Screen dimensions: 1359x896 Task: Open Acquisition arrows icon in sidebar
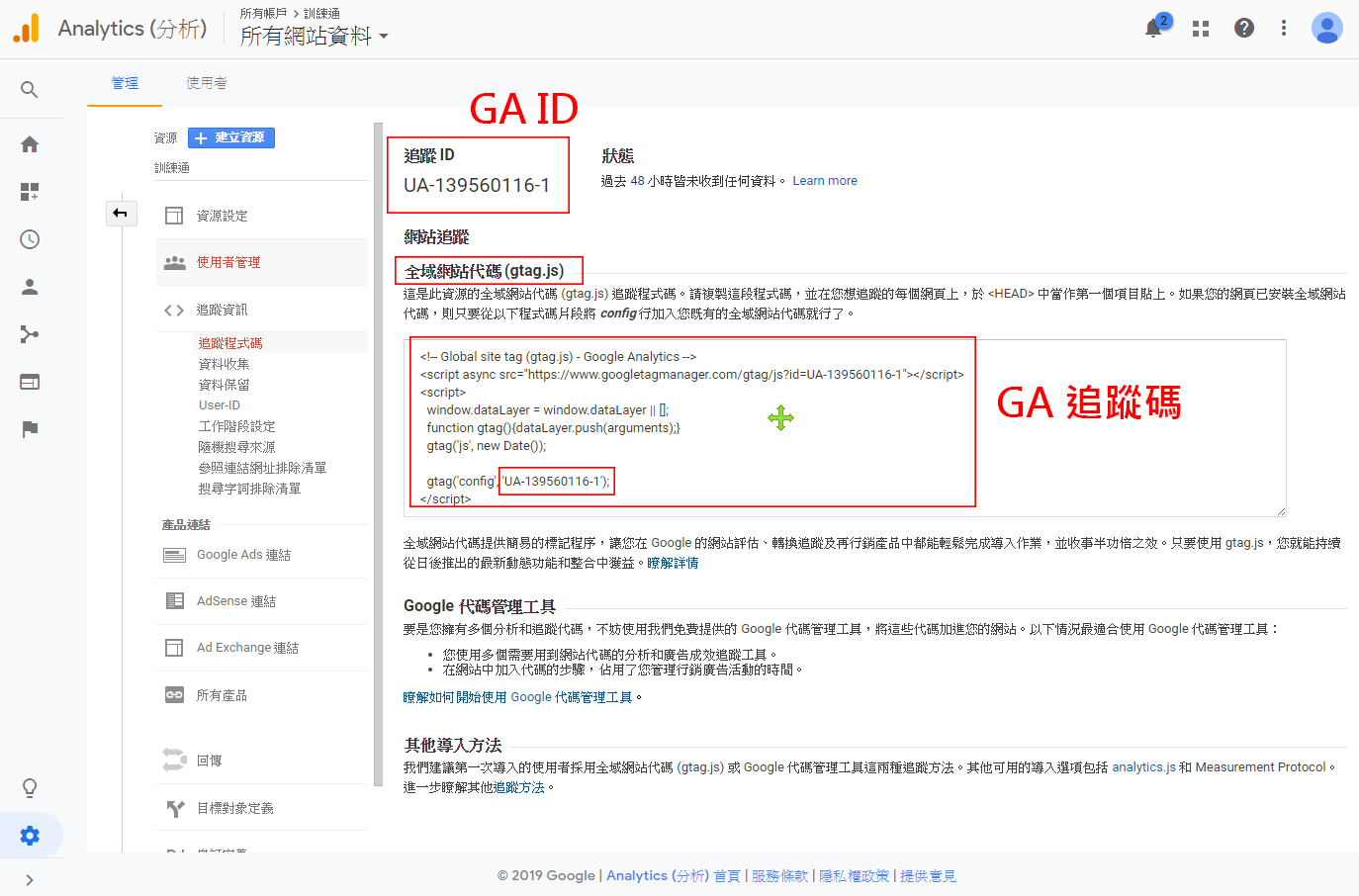[30, 334]
